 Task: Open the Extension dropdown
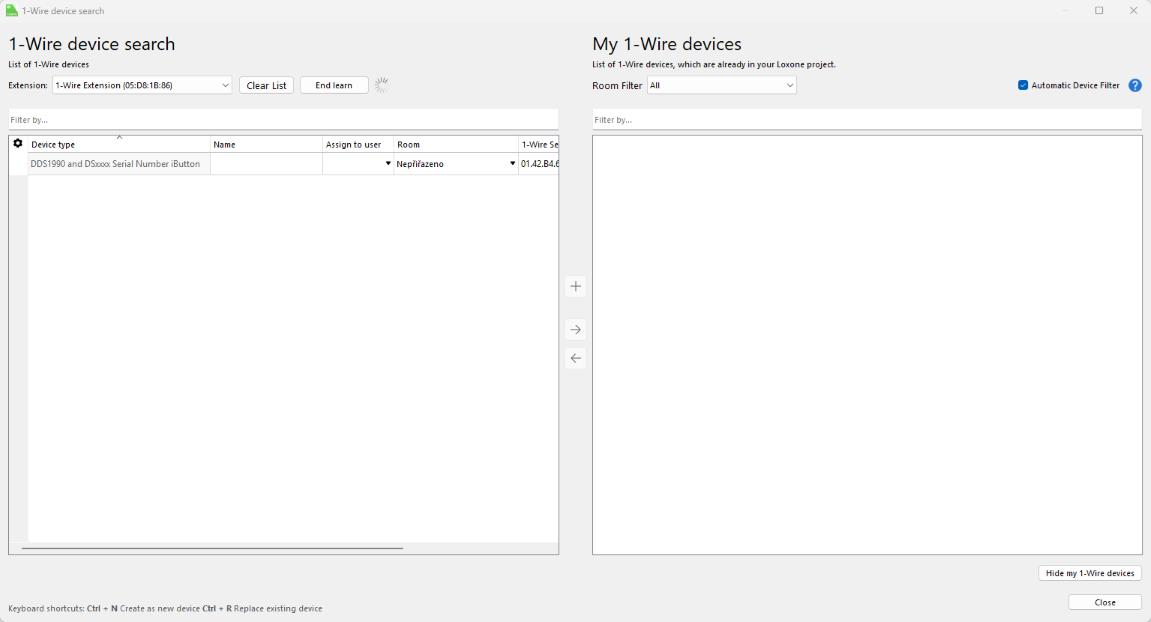tap(142, 86)
